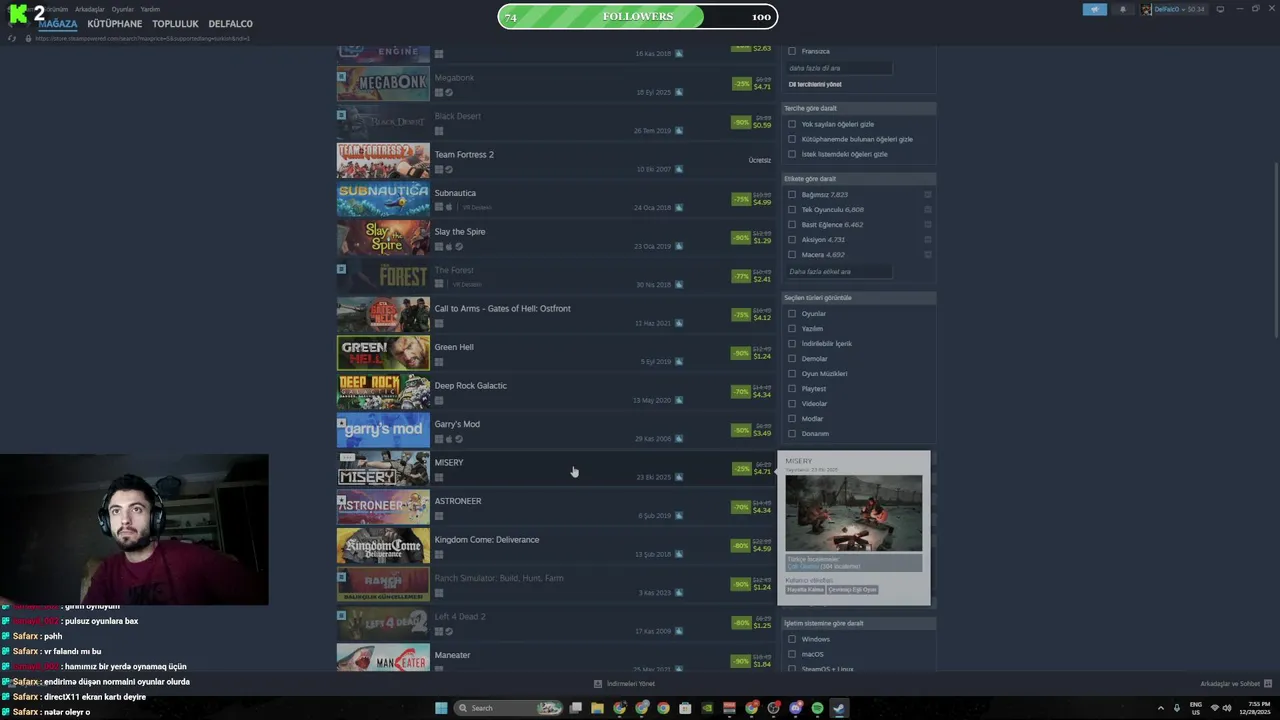Open NVIDIA app from the taskbar
Image resolution: width=1280 pixels, height=720 pixels.
click(707, 708)
